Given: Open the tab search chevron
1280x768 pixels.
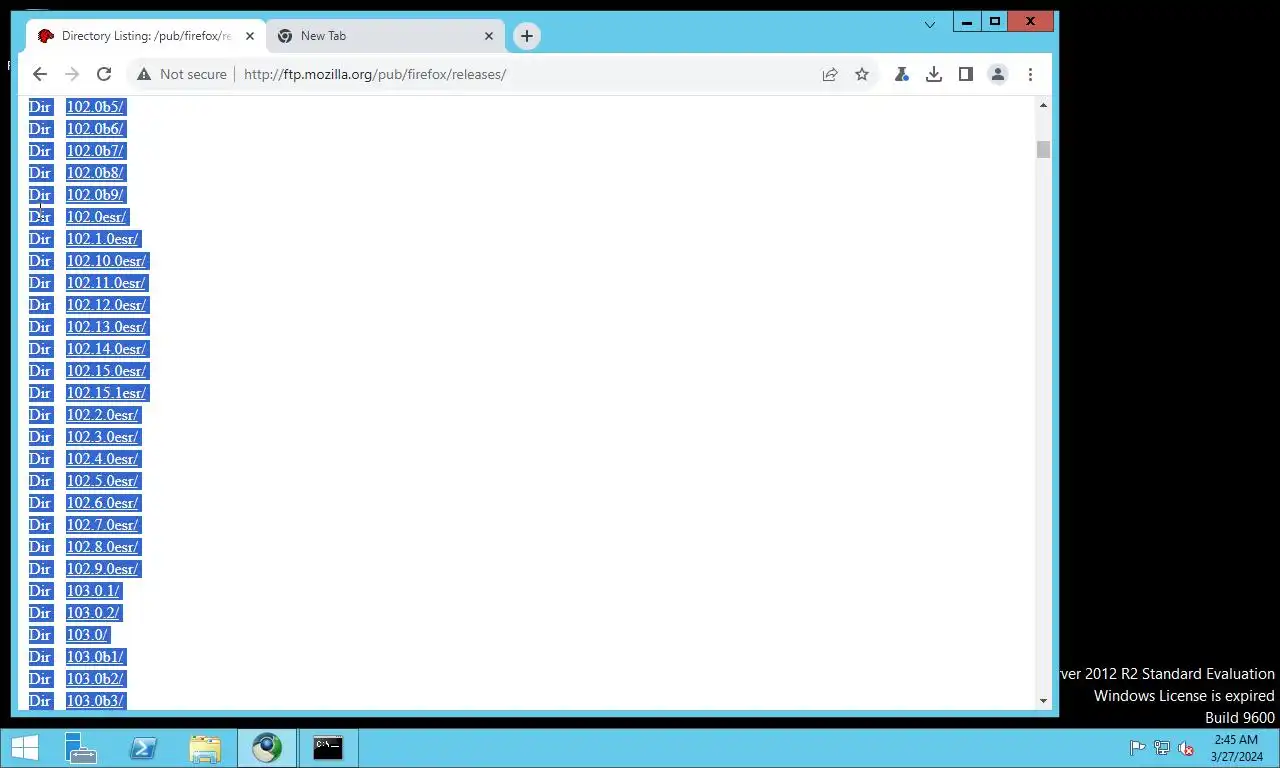Looking at the screenshot, I should pos(930,24).
